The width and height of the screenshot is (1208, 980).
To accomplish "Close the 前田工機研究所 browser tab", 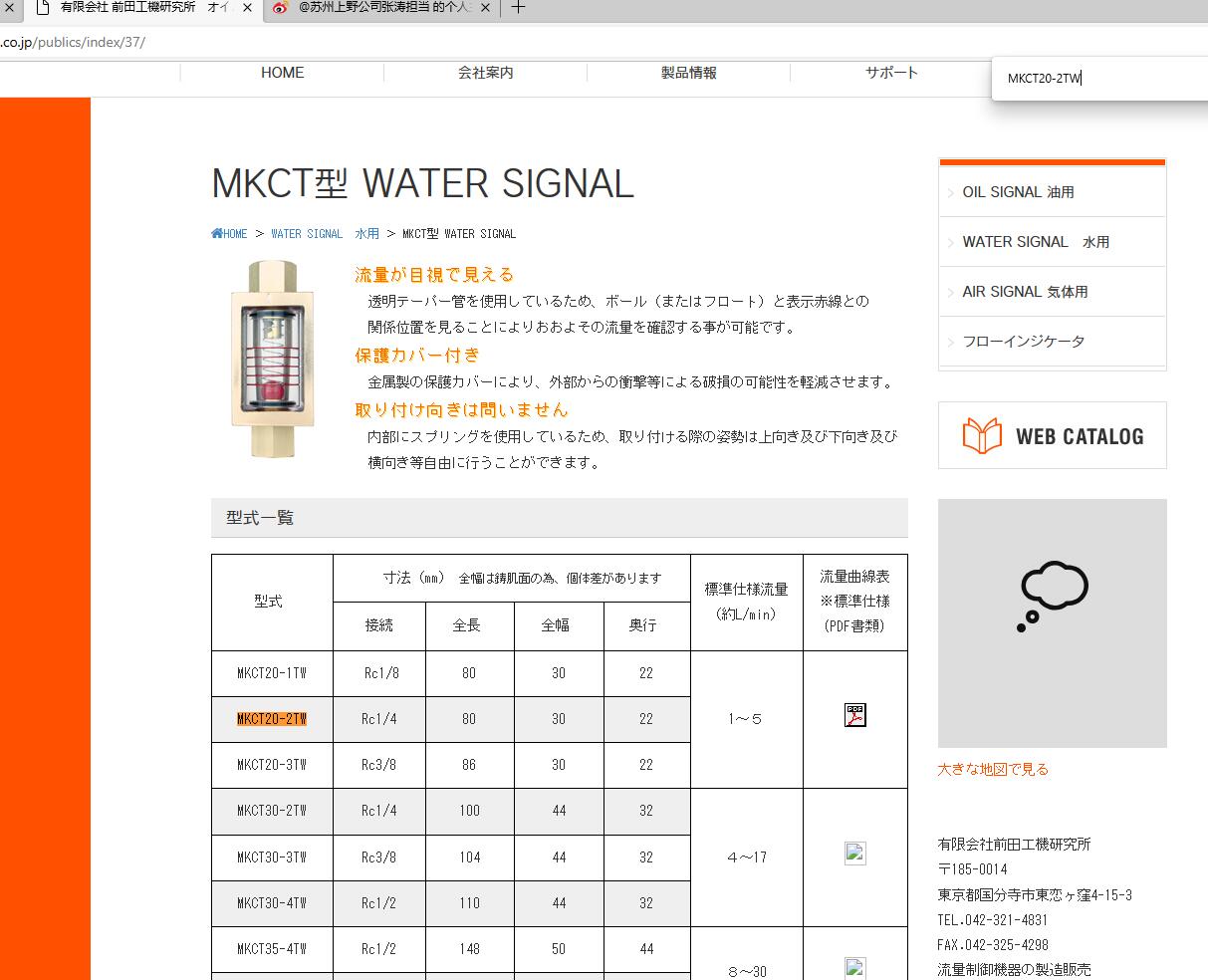I will point(247,8).
